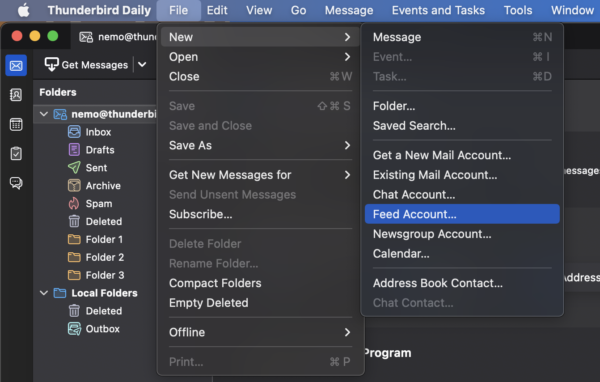This screenshot has height=382, width=600.
Task: Click the Sent folder paper plane icon
Action: [x=74, y=167]
